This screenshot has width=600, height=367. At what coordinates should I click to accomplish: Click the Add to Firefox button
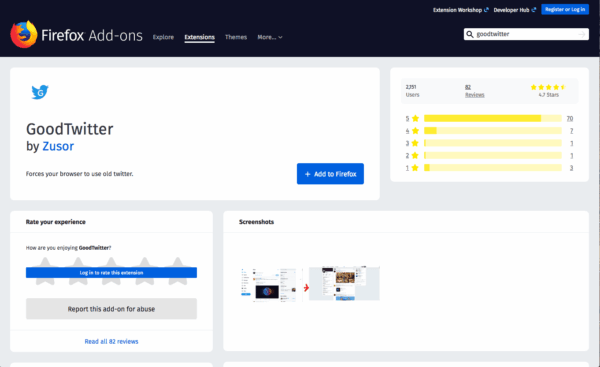(x=330, y=174)
